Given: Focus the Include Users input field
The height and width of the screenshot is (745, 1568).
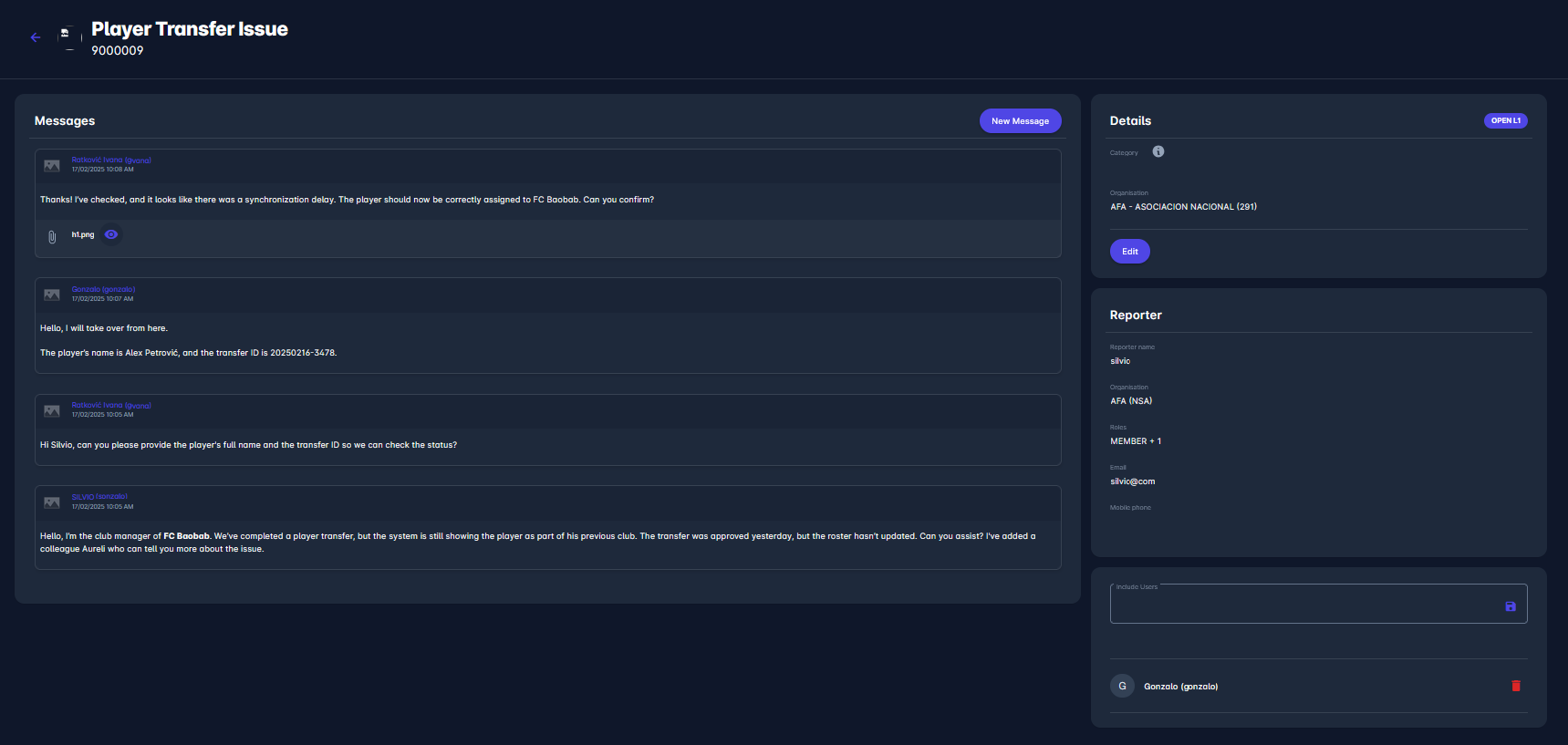Looking at the screenshot, I should coord(1304,605).
